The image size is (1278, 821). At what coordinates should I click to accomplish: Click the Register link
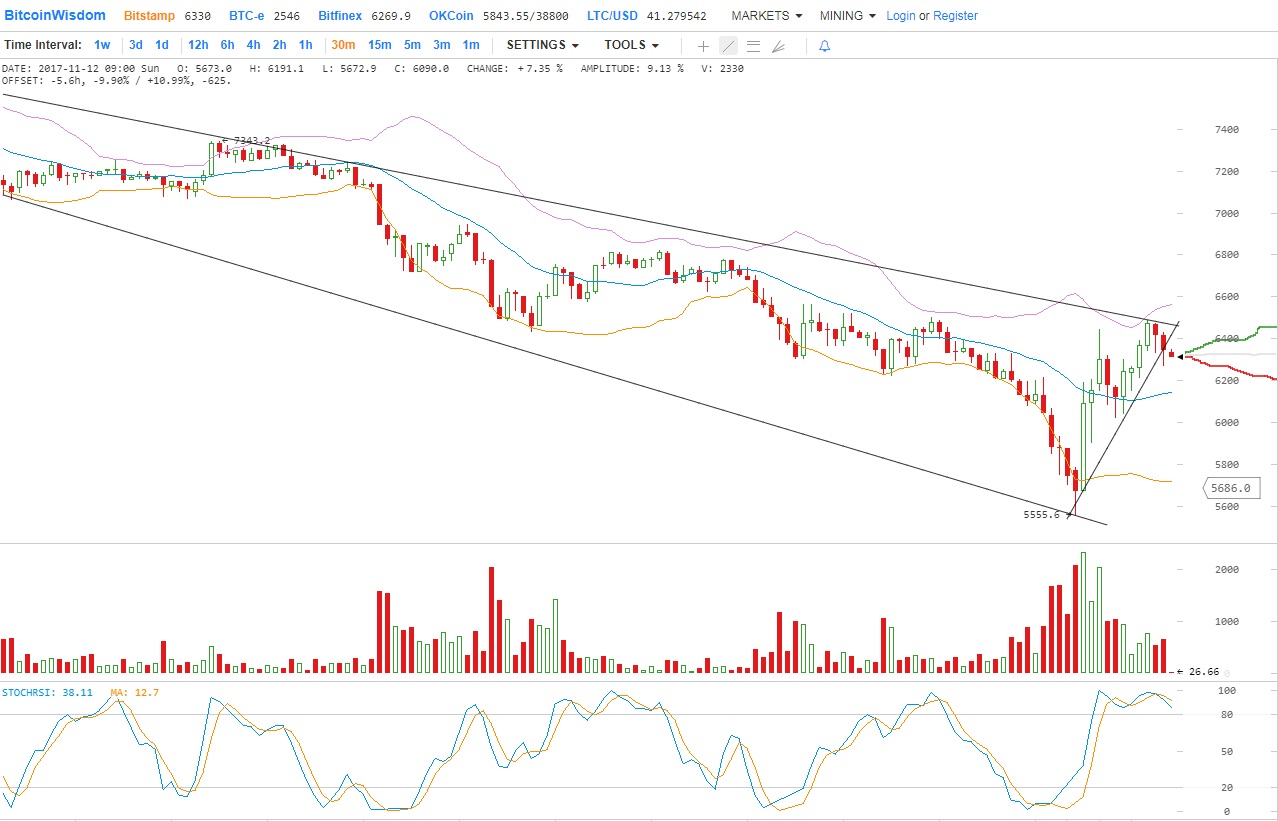pyautogui.click(x=955, y=16)
